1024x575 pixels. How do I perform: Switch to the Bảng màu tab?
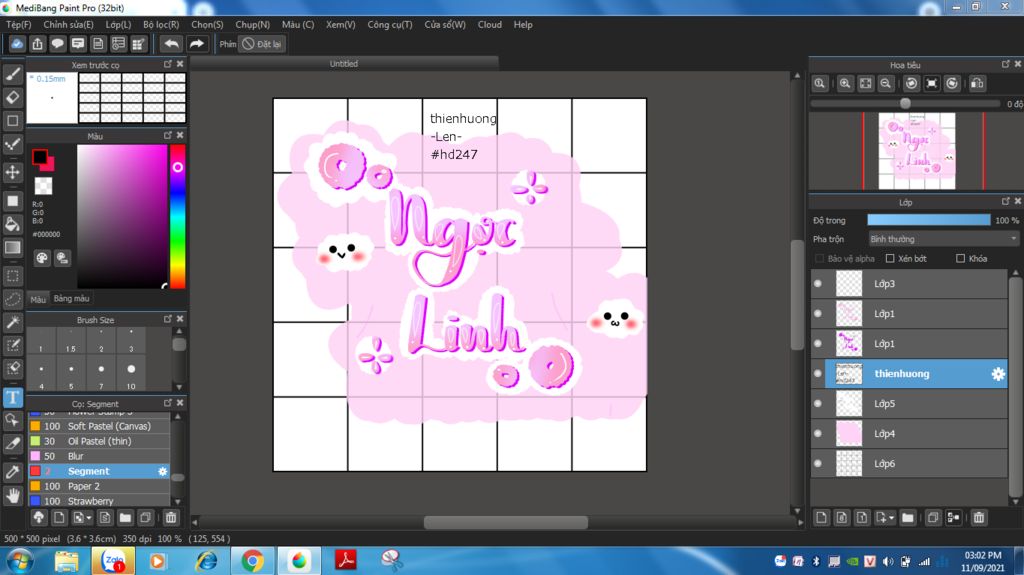[x=72, y=299]
